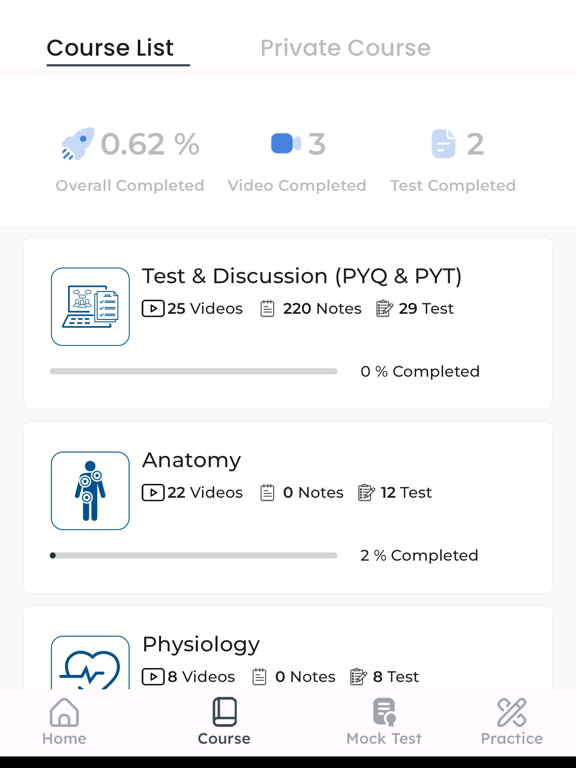Tap the Course book icon
576x768 pixels.
point(224,712)
